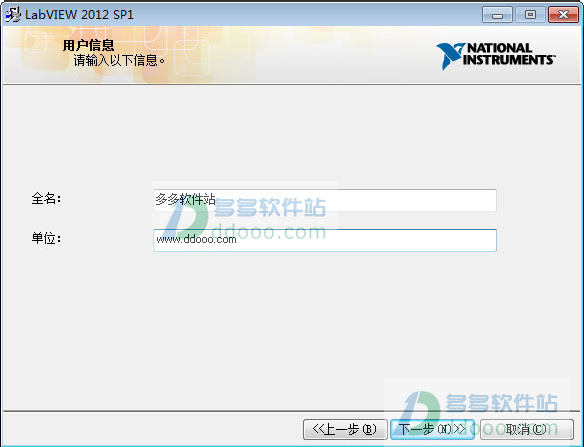This screenshot has height=447, width=584.
Task: Cancel installation with 取消(C) button
Action: [527, 429]
